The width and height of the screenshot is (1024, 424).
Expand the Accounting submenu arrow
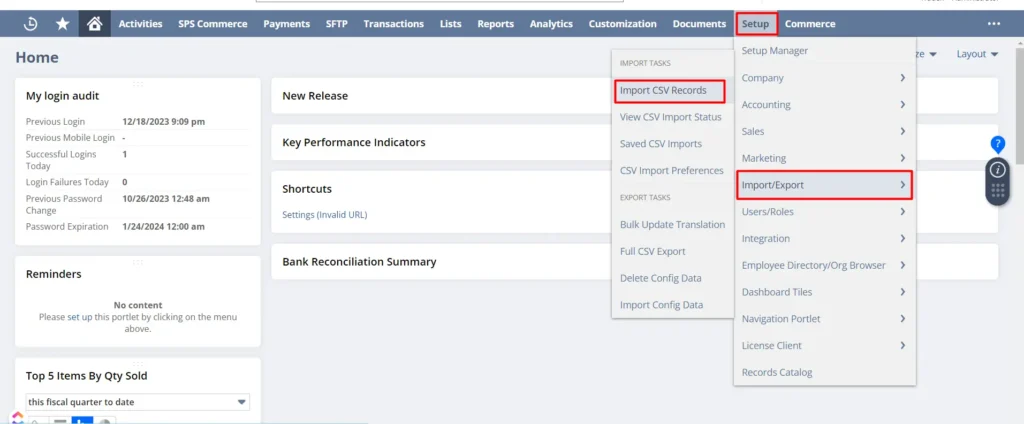point(903,105)
